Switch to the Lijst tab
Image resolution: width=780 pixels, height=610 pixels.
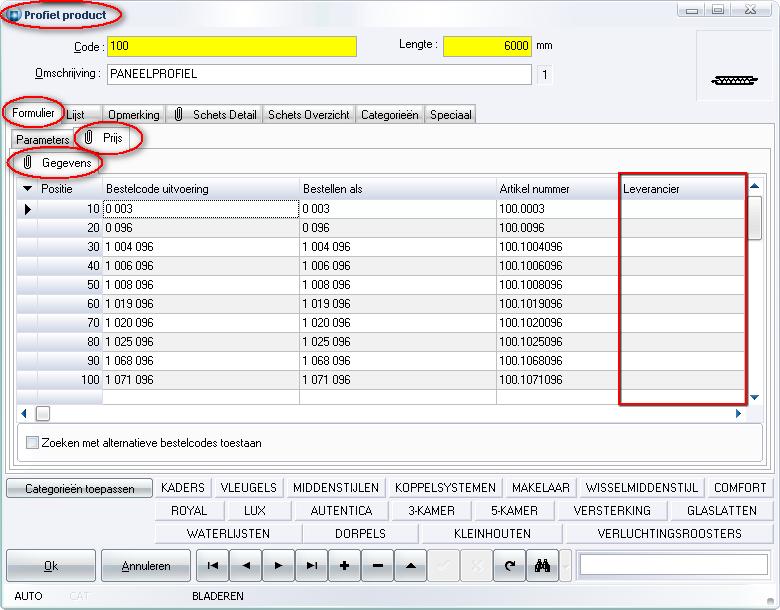coord(76,115)
